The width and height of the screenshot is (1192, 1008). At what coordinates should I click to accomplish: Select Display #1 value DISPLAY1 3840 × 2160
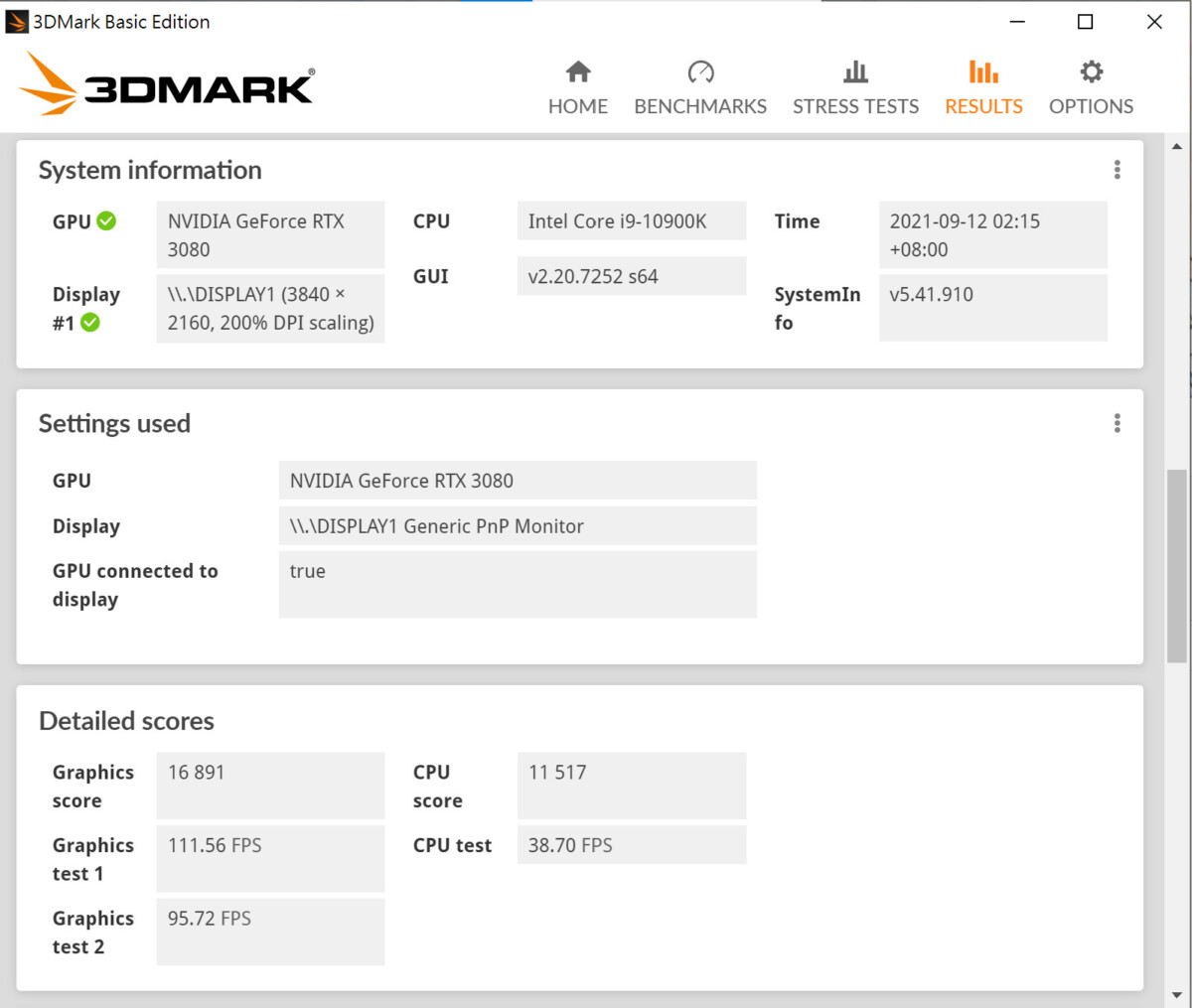pos(270,308)
